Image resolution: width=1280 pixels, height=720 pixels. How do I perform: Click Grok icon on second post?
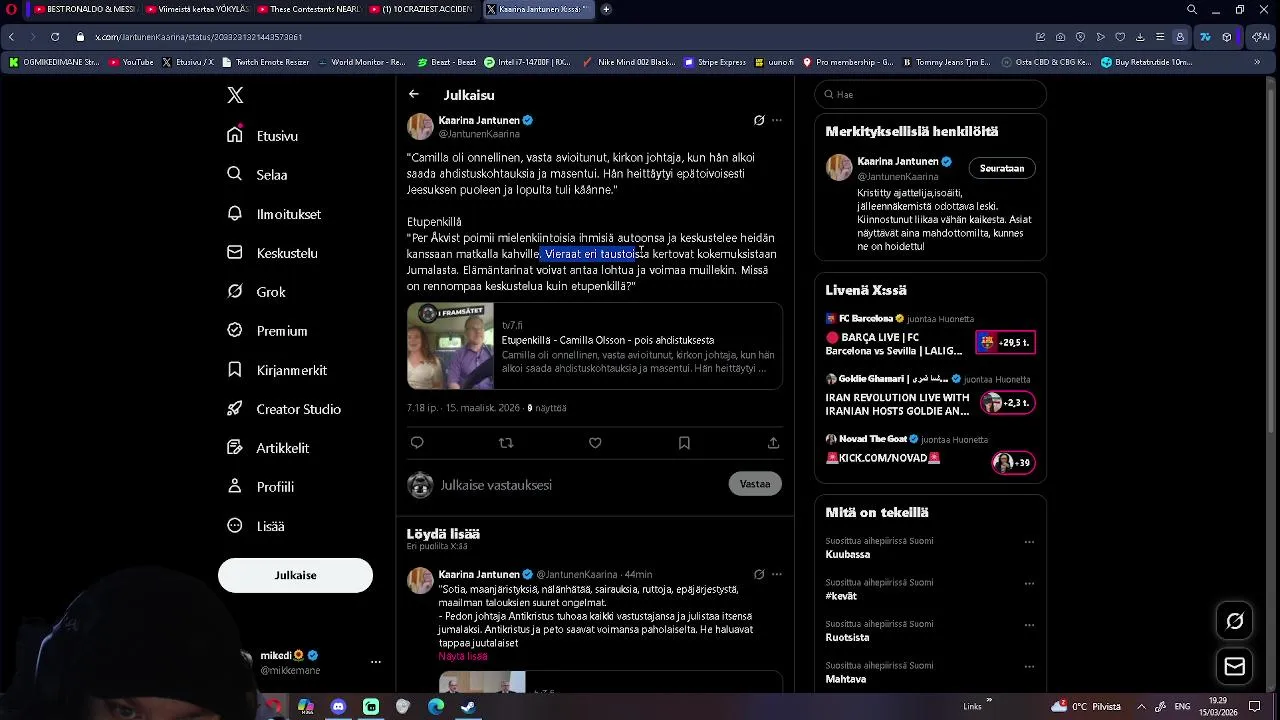point(759,574)
